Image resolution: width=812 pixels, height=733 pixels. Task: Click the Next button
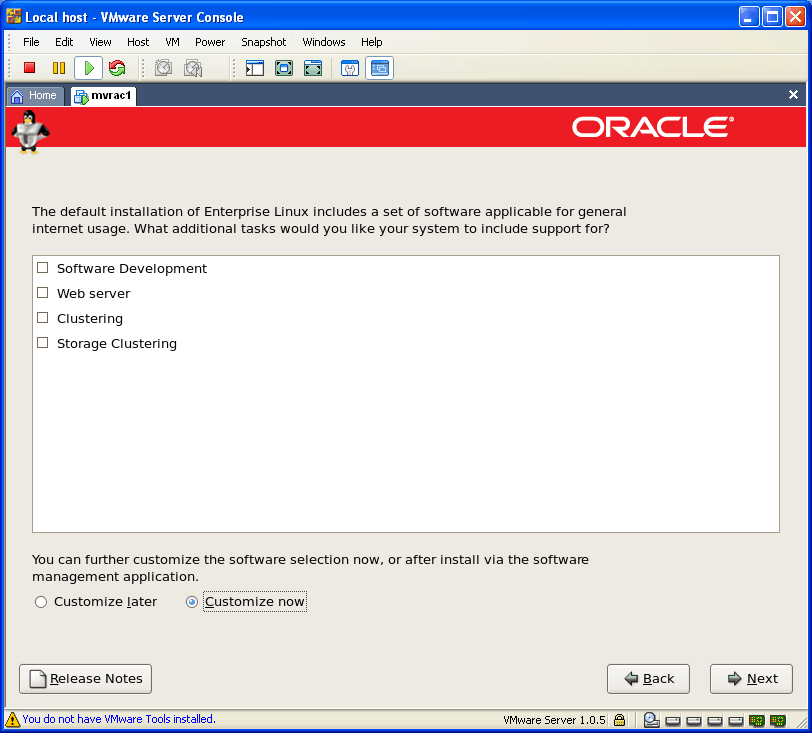point(751,679)
